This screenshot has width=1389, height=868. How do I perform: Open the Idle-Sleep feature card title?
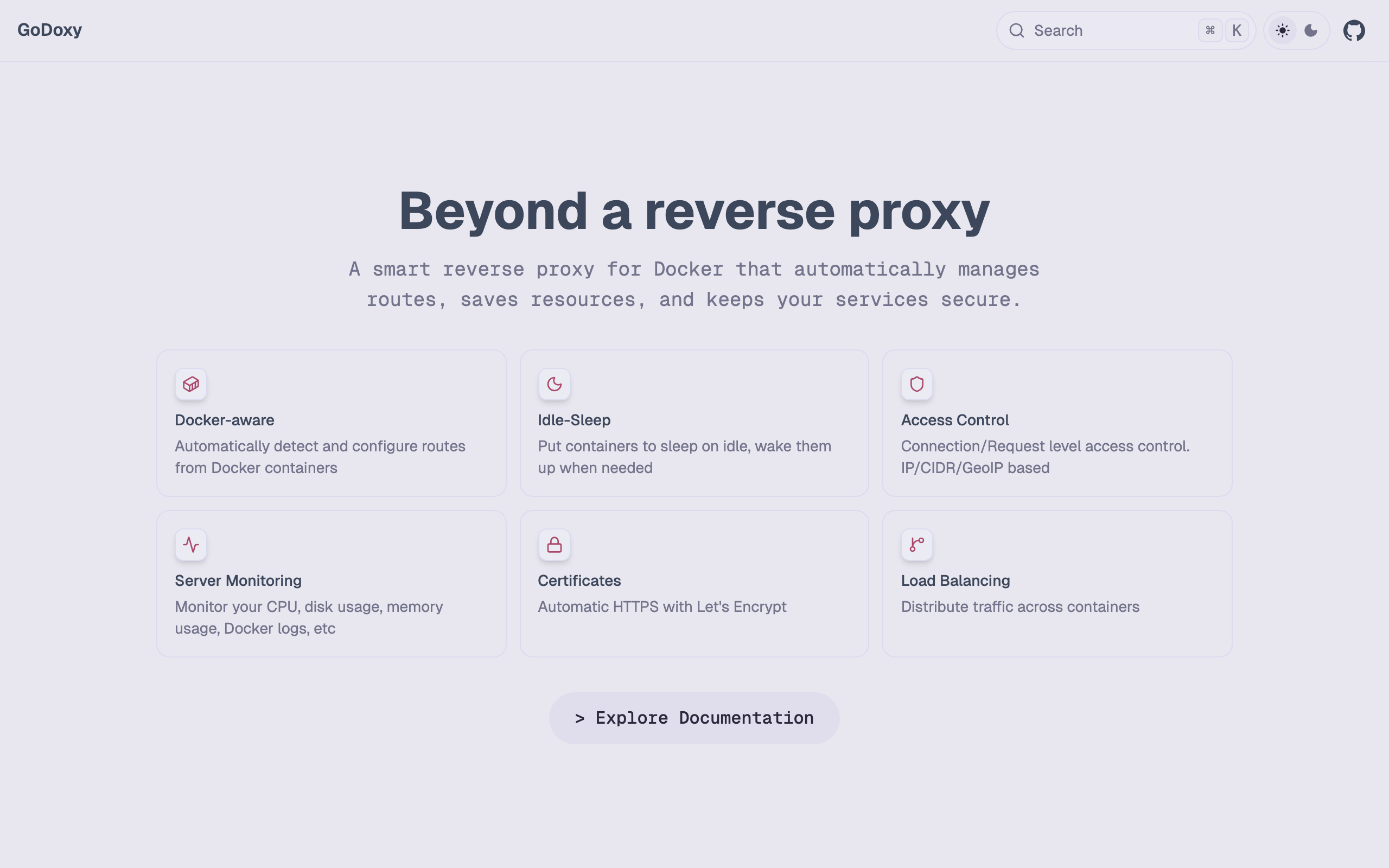pyautogui.click(x=574, y=420)
